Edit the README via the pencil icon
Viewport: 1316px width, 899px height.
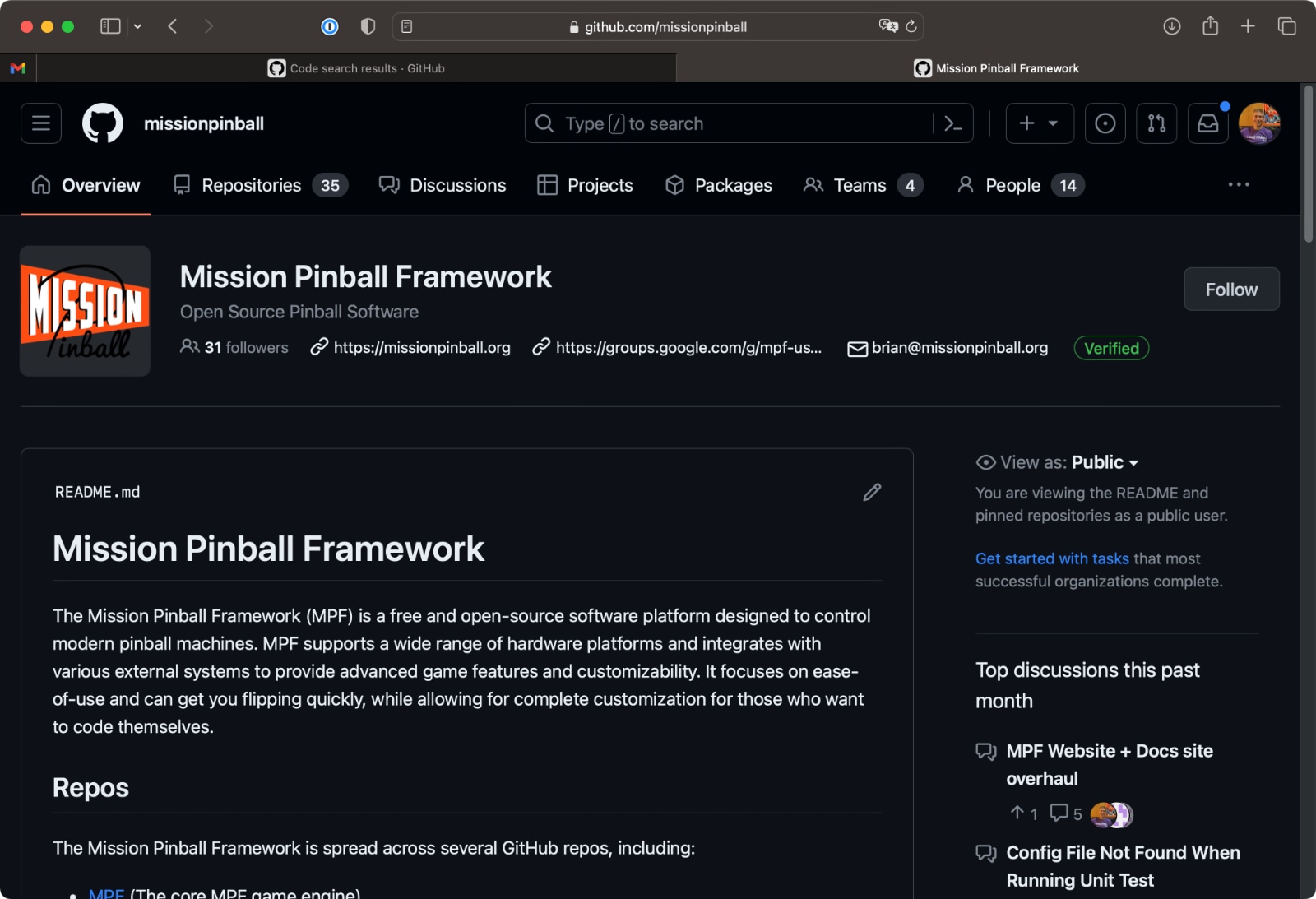click(x=872, y=492)
